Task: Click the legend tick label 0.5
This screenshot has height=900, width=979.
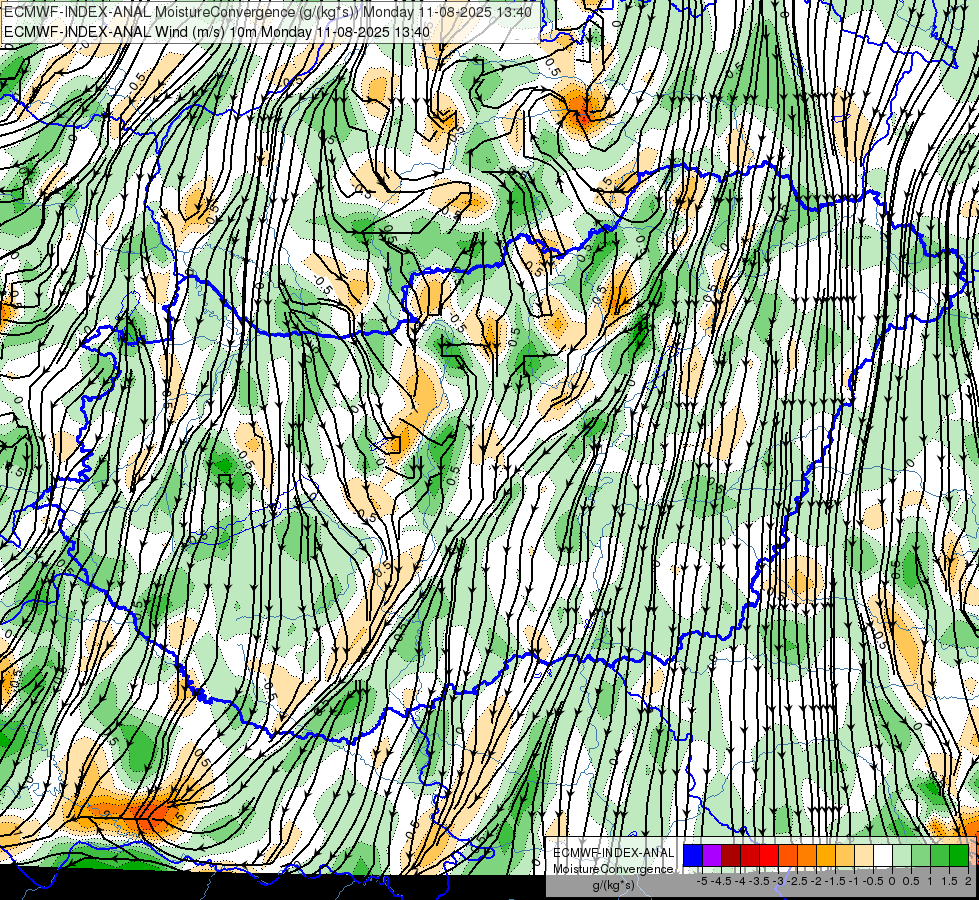Action: point(912,881)
